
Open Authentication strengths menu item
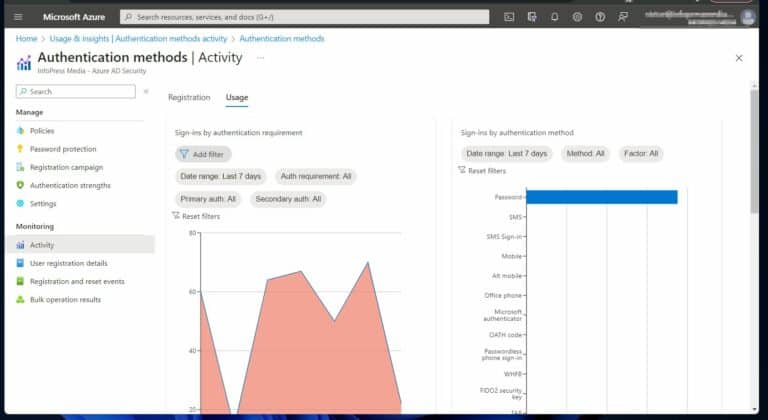(71, 185)
